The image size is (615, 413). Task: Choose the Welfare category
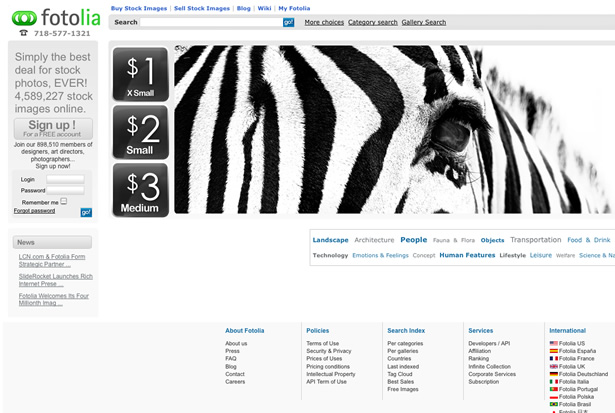(x=565, y=255)
